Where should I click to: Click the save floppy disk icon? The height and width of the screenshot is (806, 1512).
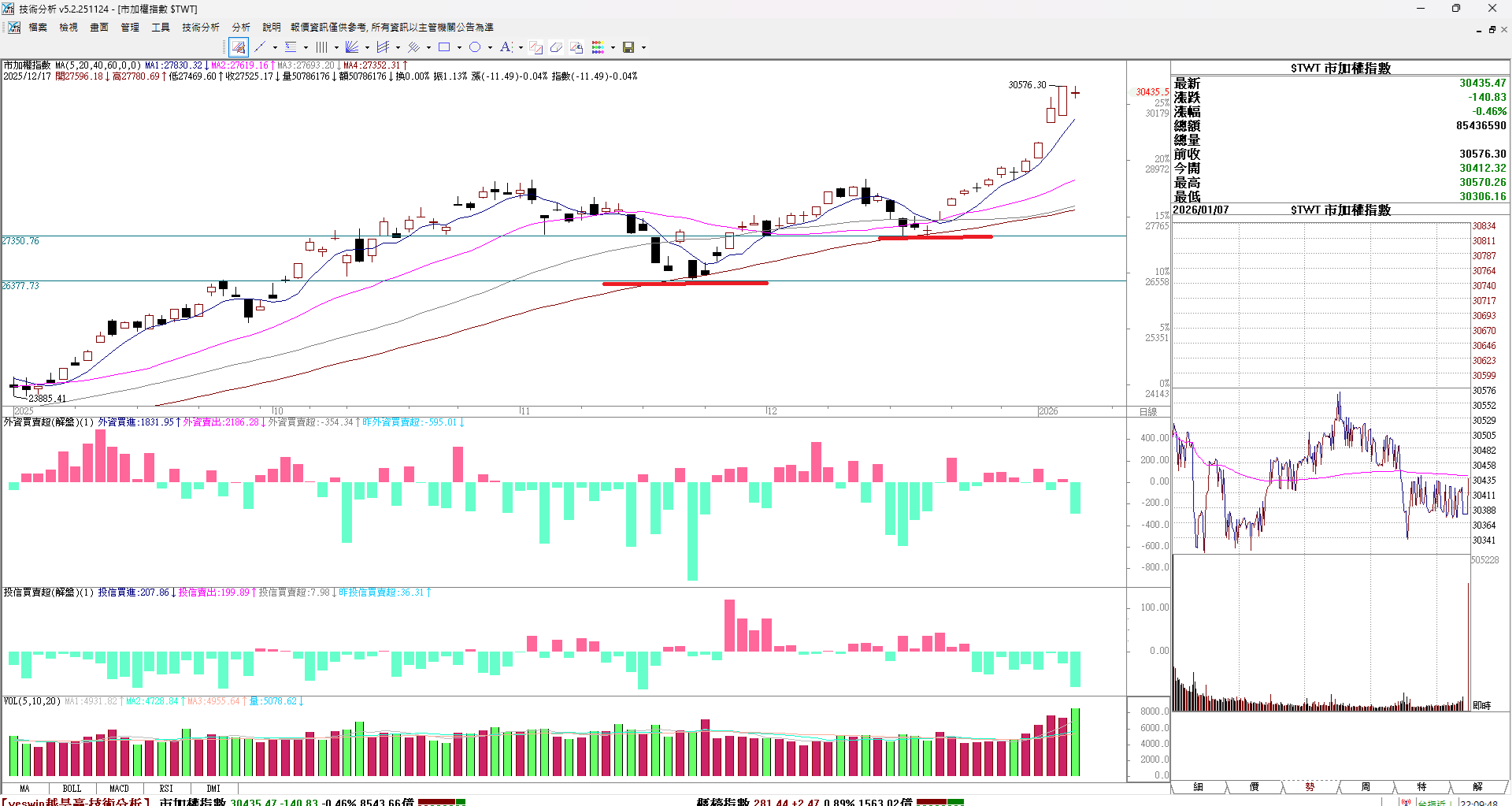[628, 47]
